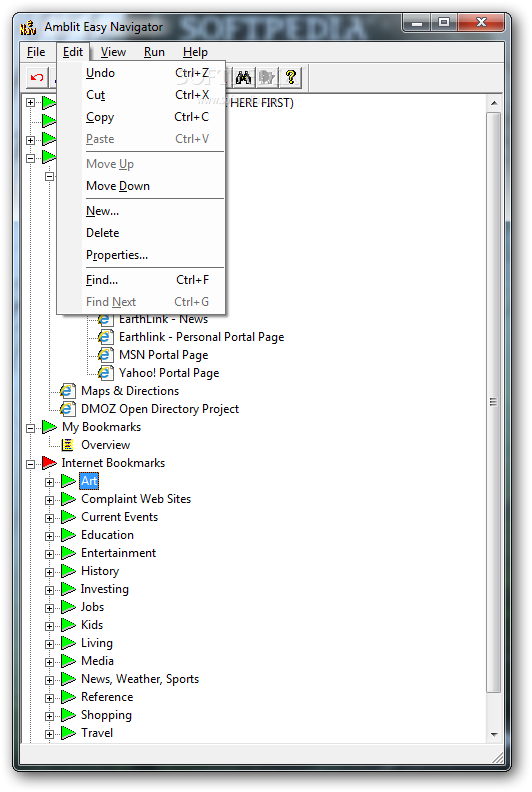Click the green arrow icon beside Kids

[x=68, y=625]
